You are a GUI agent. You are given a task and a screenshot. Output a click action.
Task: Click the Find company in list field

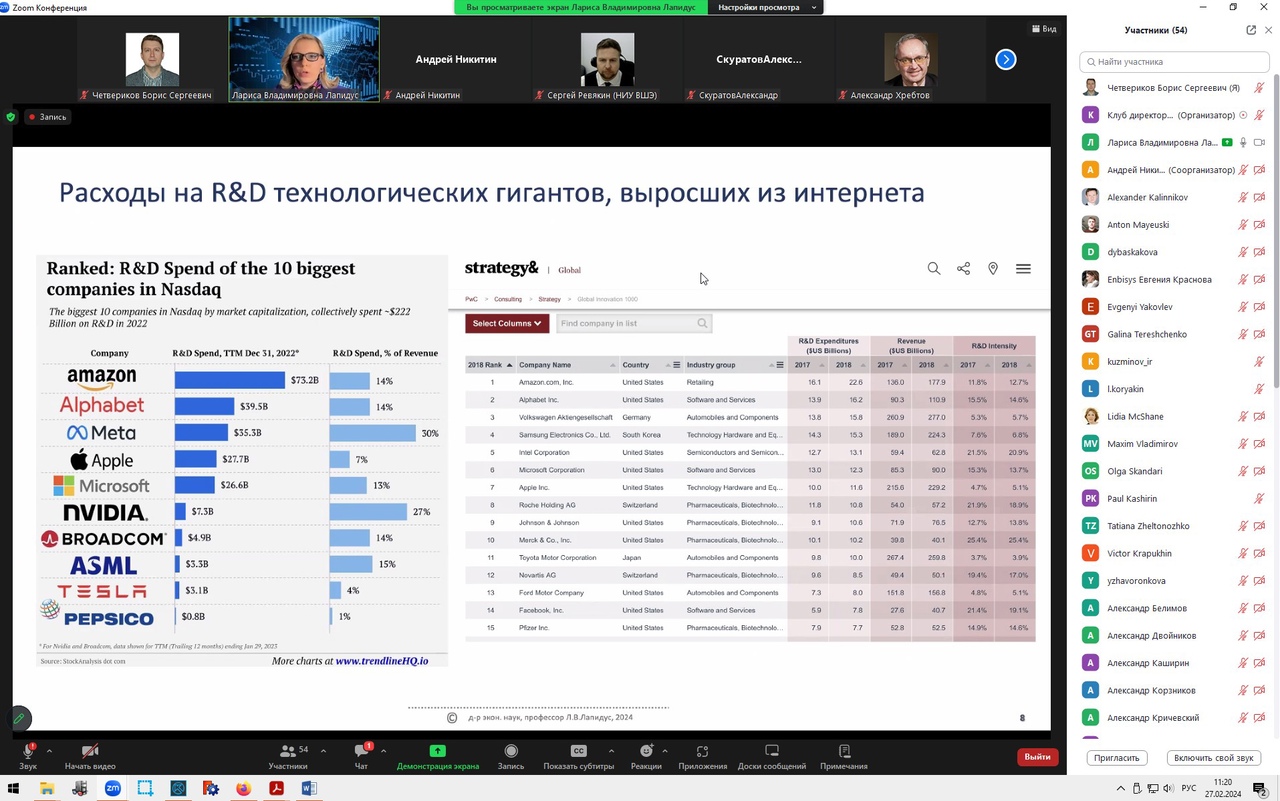click(x=633, y=323)
